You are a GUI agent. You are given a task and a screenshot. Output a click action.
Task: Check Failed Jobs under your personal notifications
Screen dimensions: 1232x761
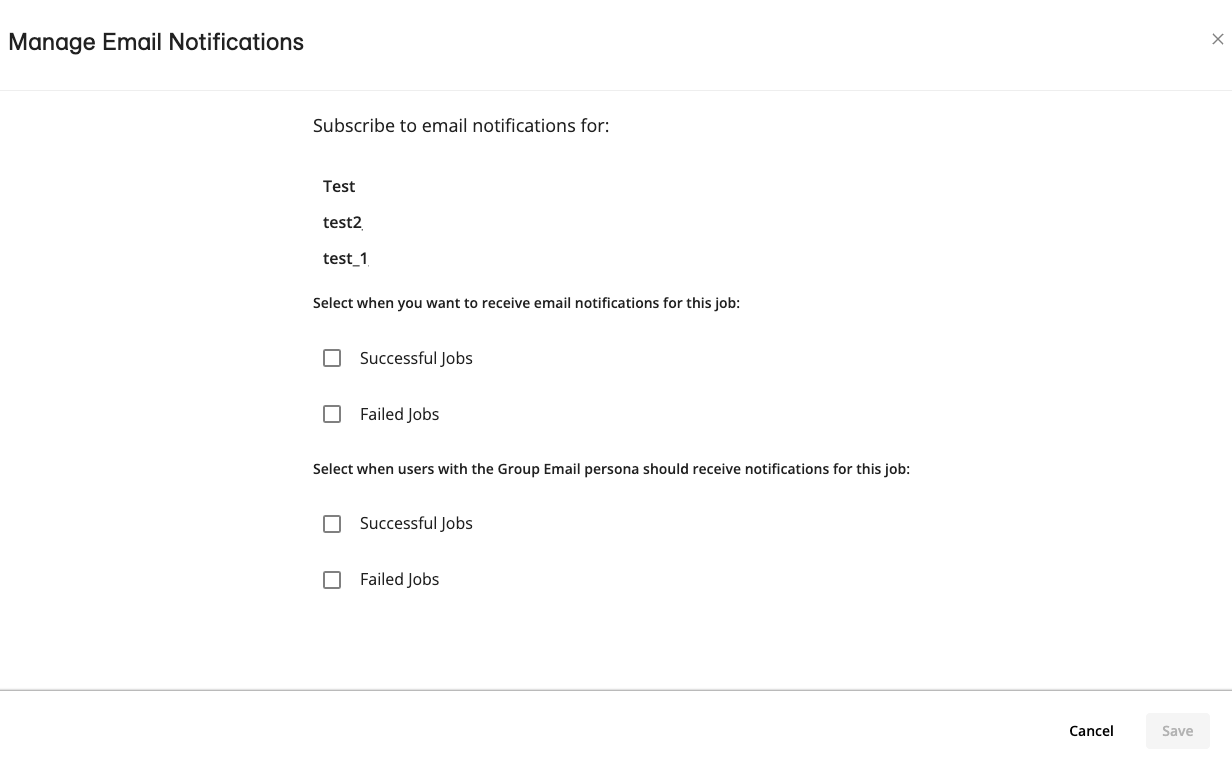(x=332, y=413)
